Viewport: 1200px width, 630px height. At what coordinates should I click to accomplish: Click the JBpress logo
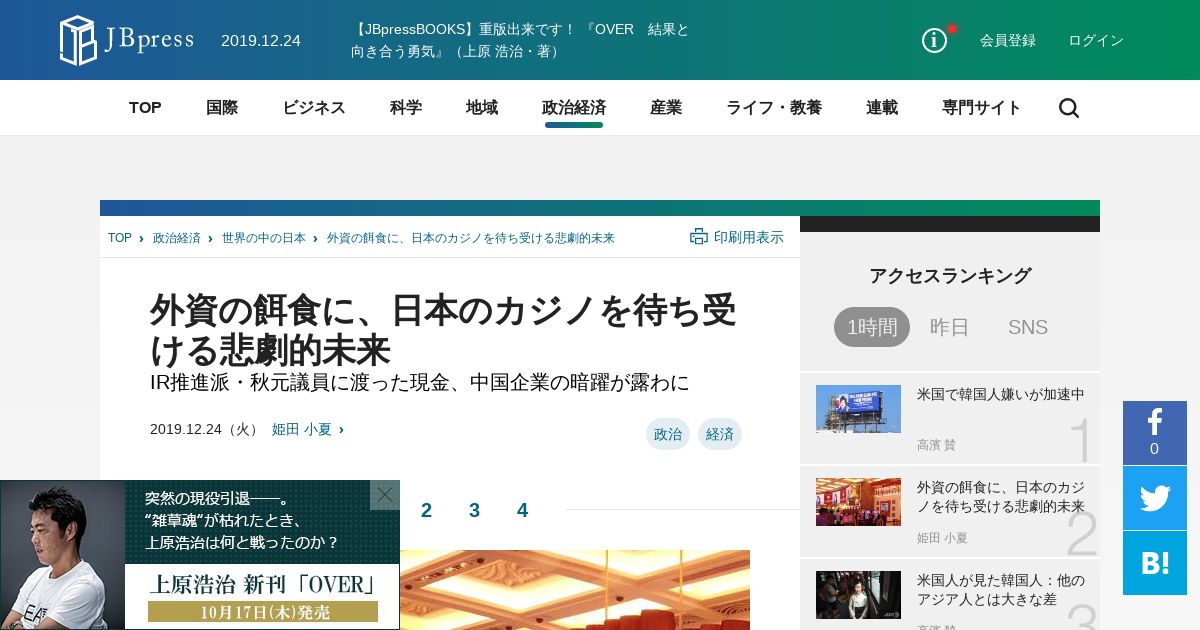coord(127,40)
